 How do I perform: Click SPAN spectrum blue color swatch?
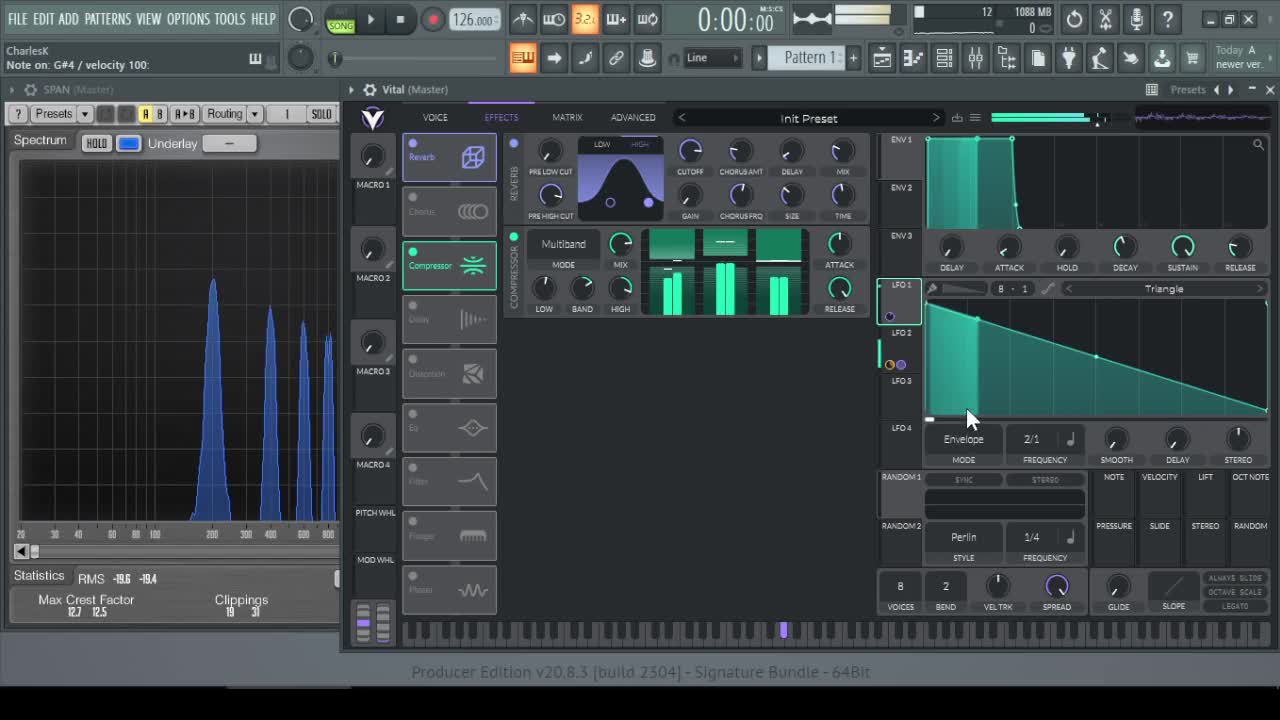pos(129,144)
